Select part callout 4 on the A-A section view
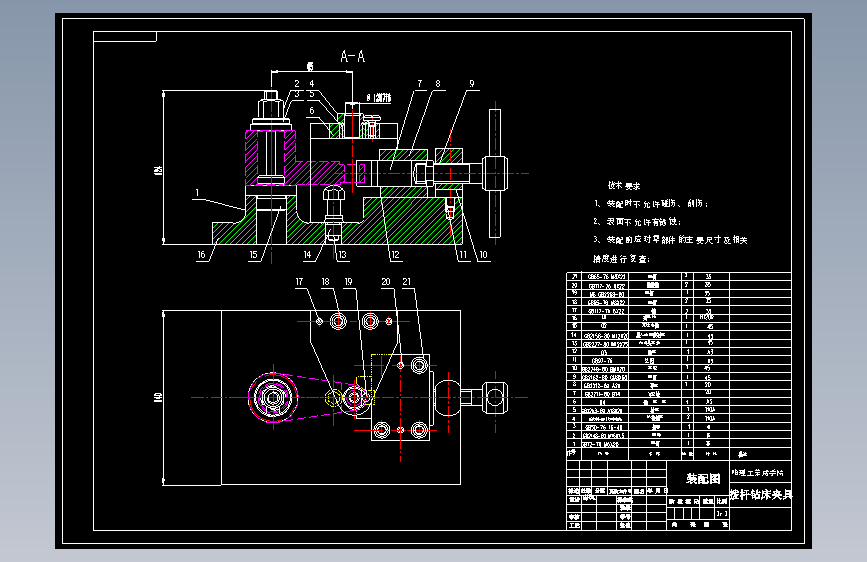The image size is (867, 562). pyautogui.click(x=312, y=84)
